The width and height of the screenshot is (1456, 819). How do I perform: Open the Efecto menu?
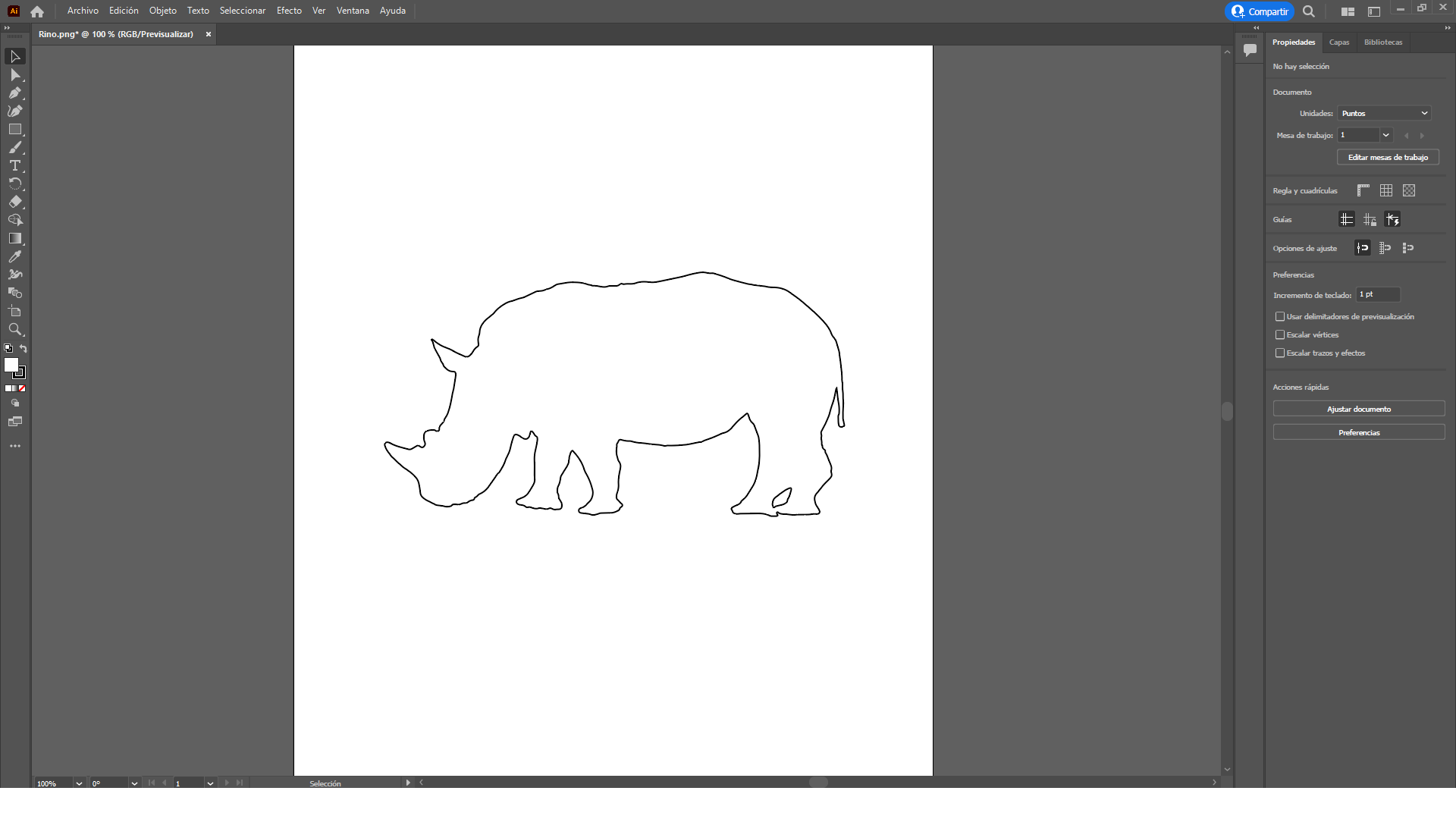coord(289,11)
